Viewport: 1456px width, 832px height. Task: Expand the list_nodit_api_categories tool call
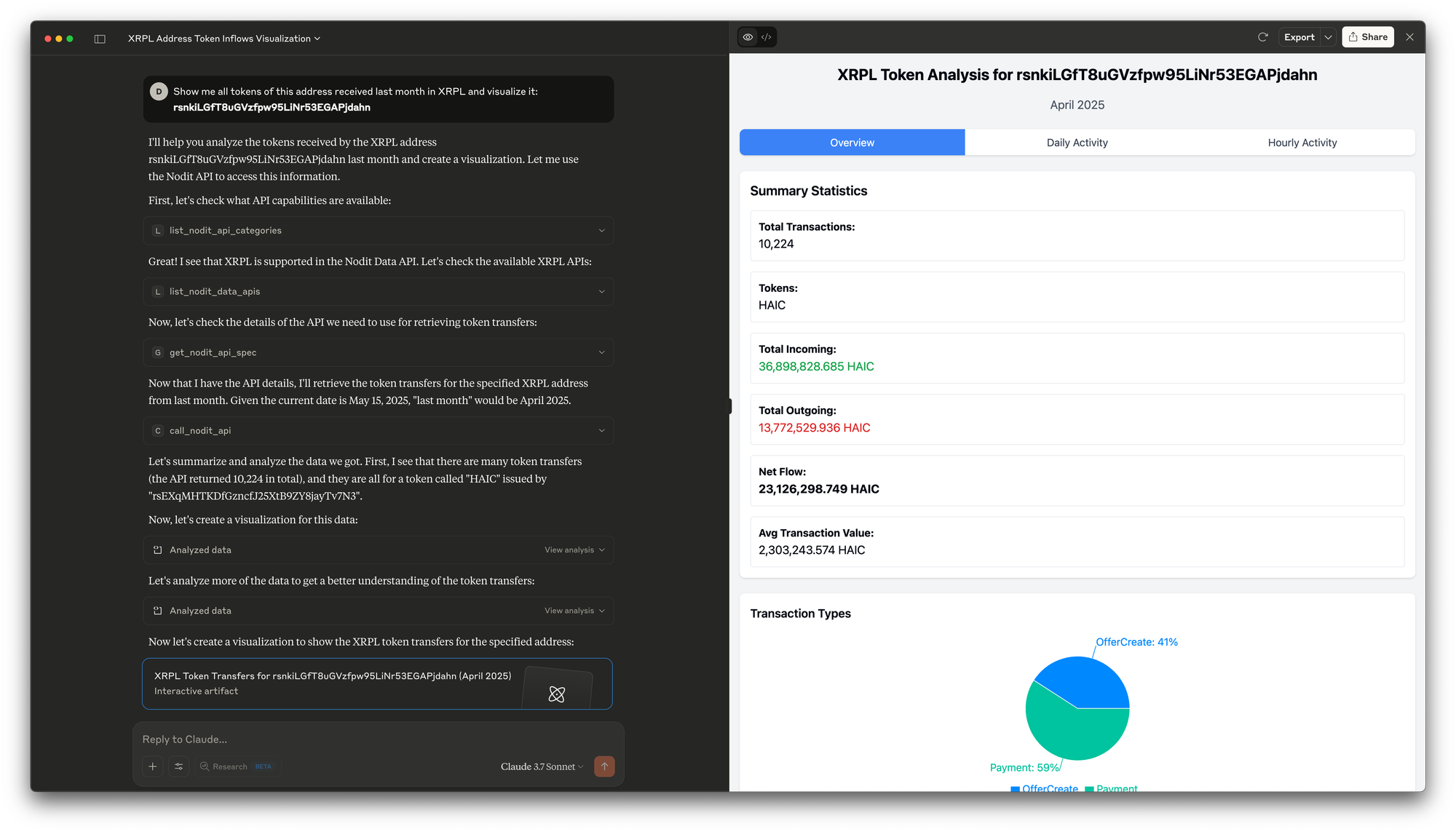[378, 231]
